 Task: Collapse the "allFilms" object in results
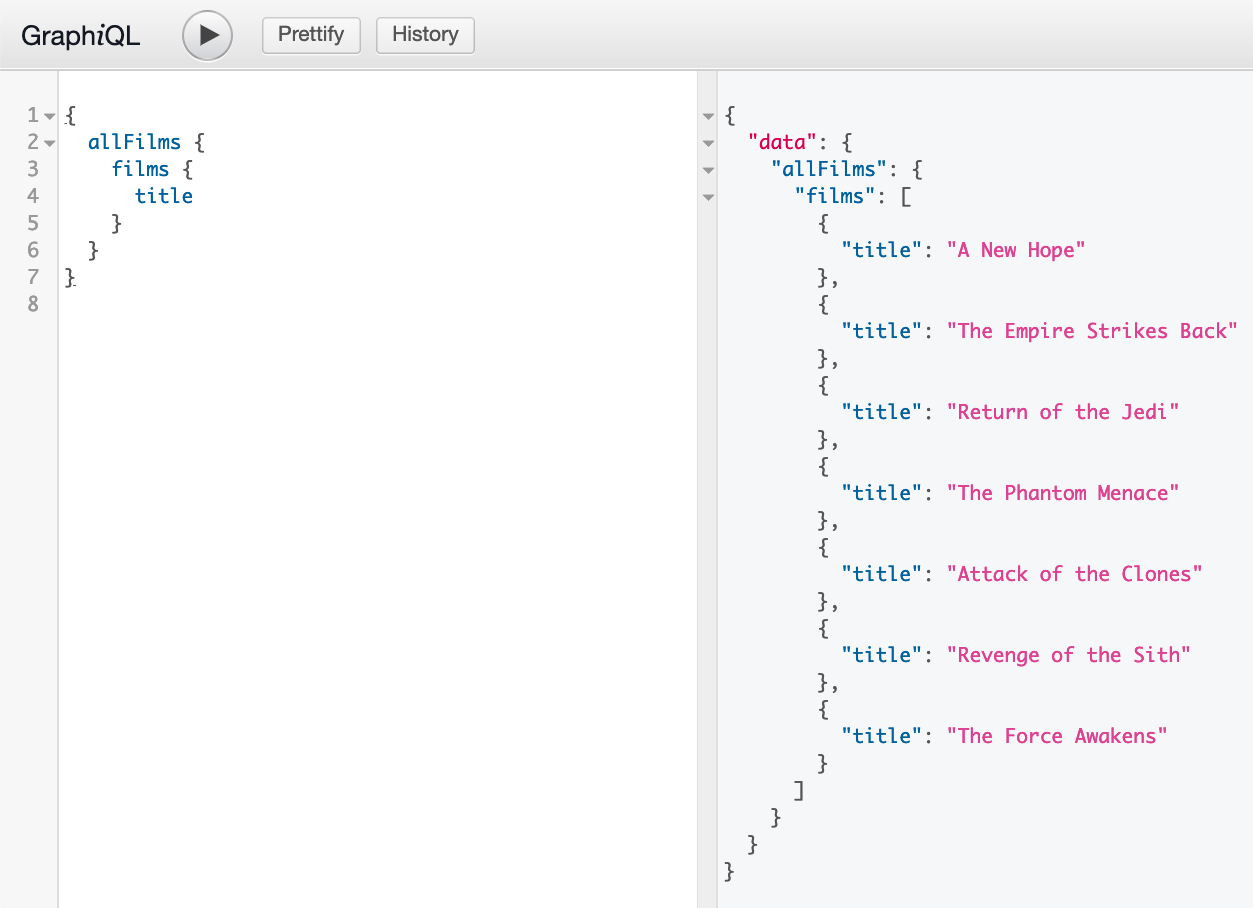[x=709, y=170]
